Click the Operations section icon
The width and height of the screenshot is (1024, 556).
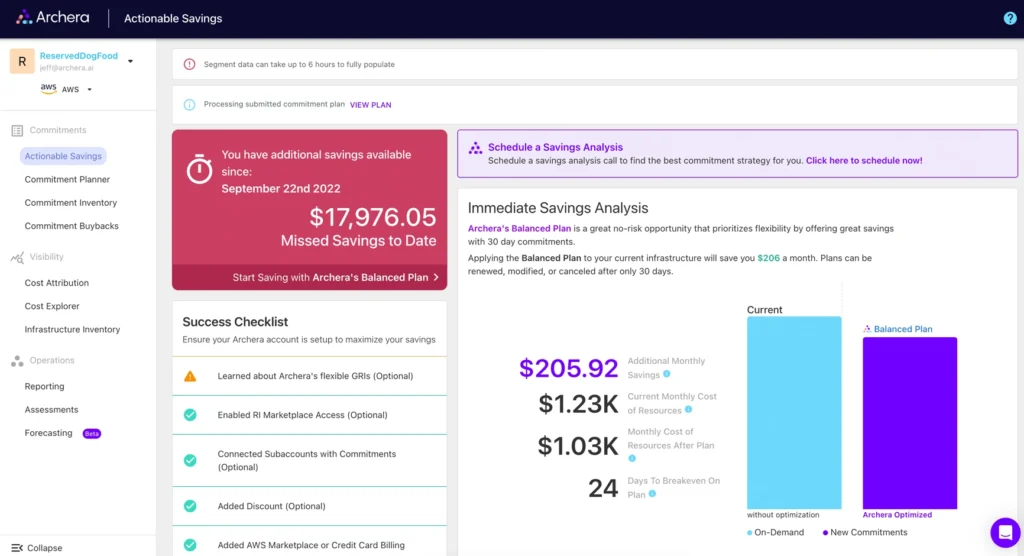pyautogui.click(x=17, y=361)
